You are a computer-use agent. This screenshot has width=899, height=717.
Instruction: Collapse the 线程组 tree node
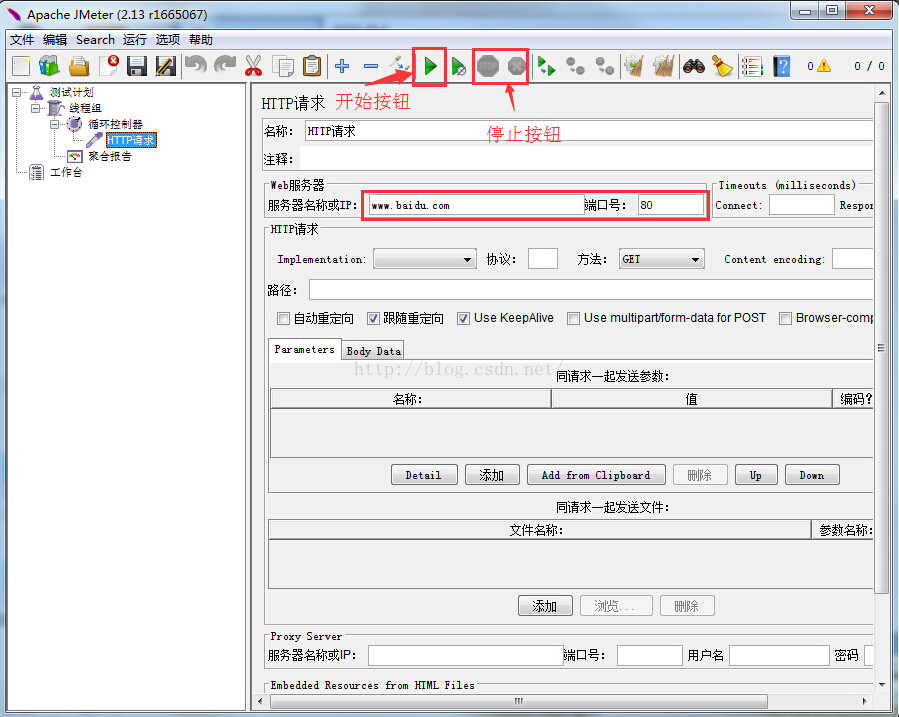[x=36, y=108]
